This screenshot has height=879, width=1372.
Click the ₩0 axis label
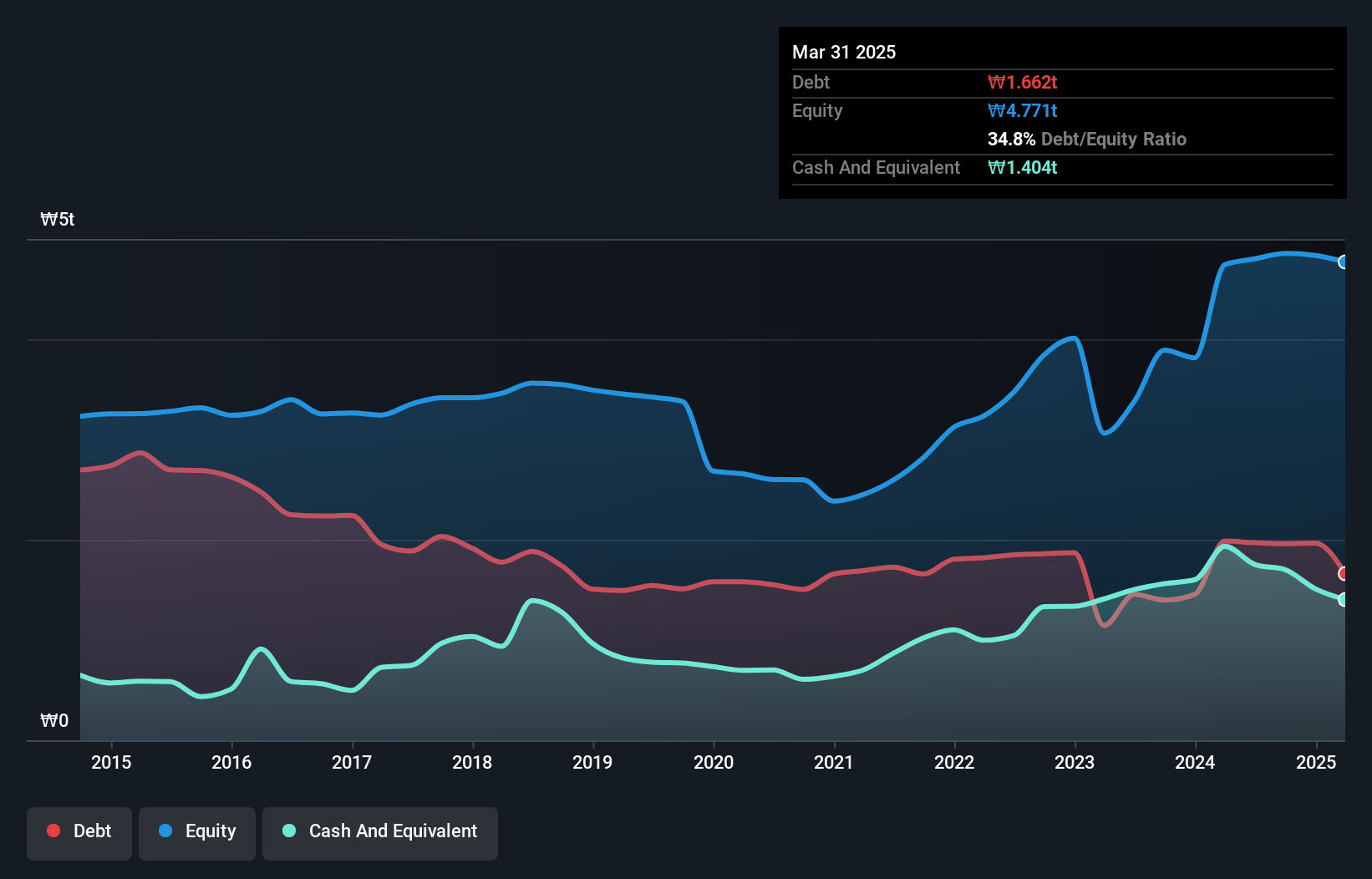pyautogui.click(x=54, y=720)
